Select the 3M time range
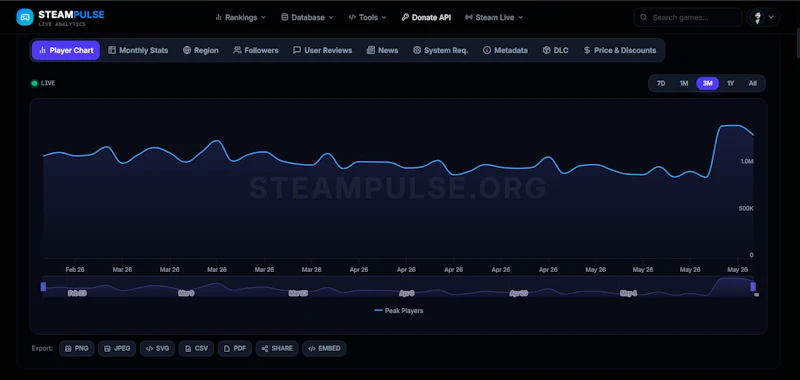Image resolution: width=800 pixels, height=380 pixels. point(707,83)
